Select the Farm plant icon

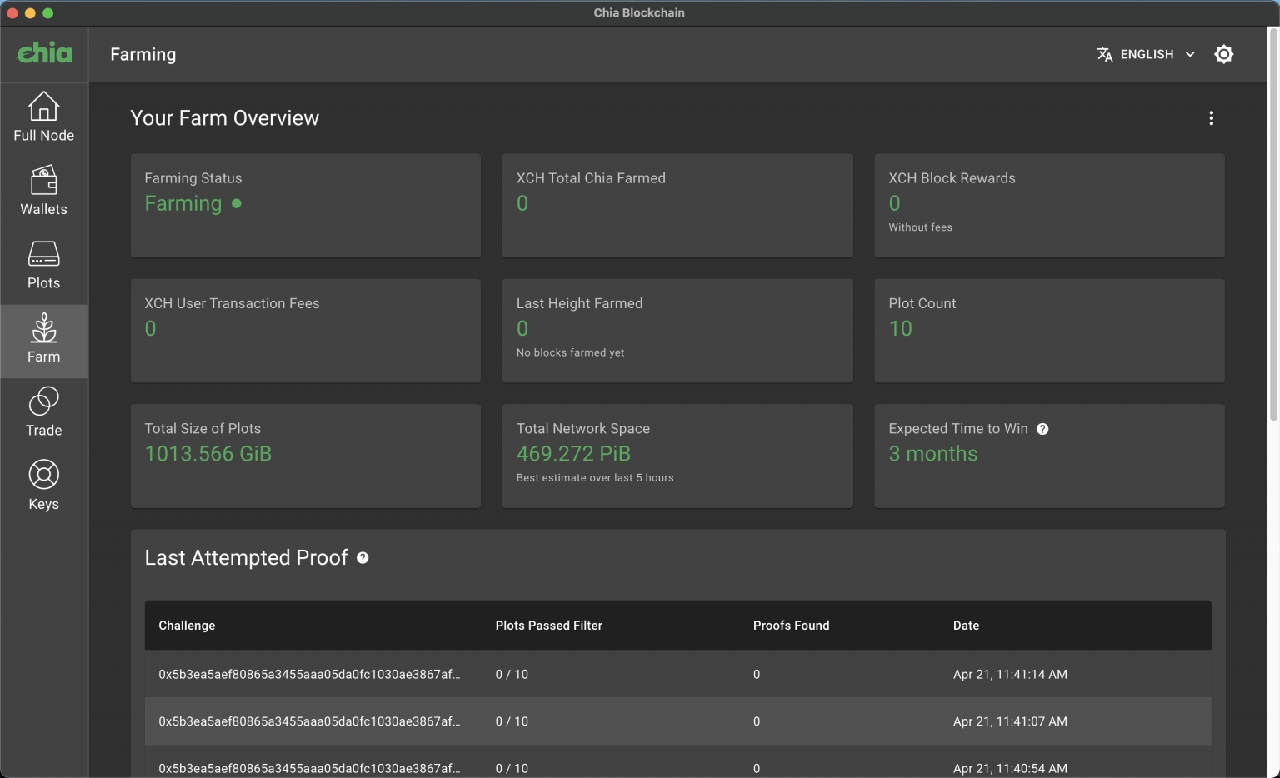tap(43, 329)
